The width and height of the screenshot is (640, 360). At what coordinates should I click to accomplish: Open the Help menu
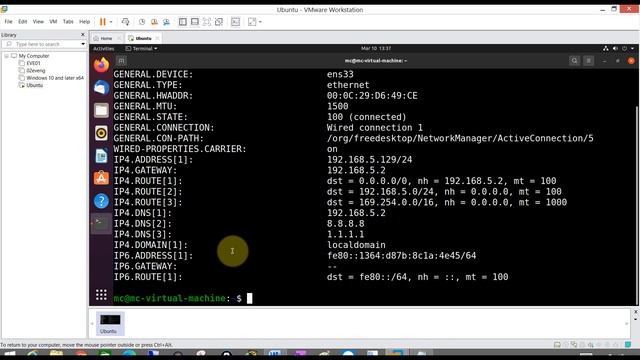coord(84,22)
